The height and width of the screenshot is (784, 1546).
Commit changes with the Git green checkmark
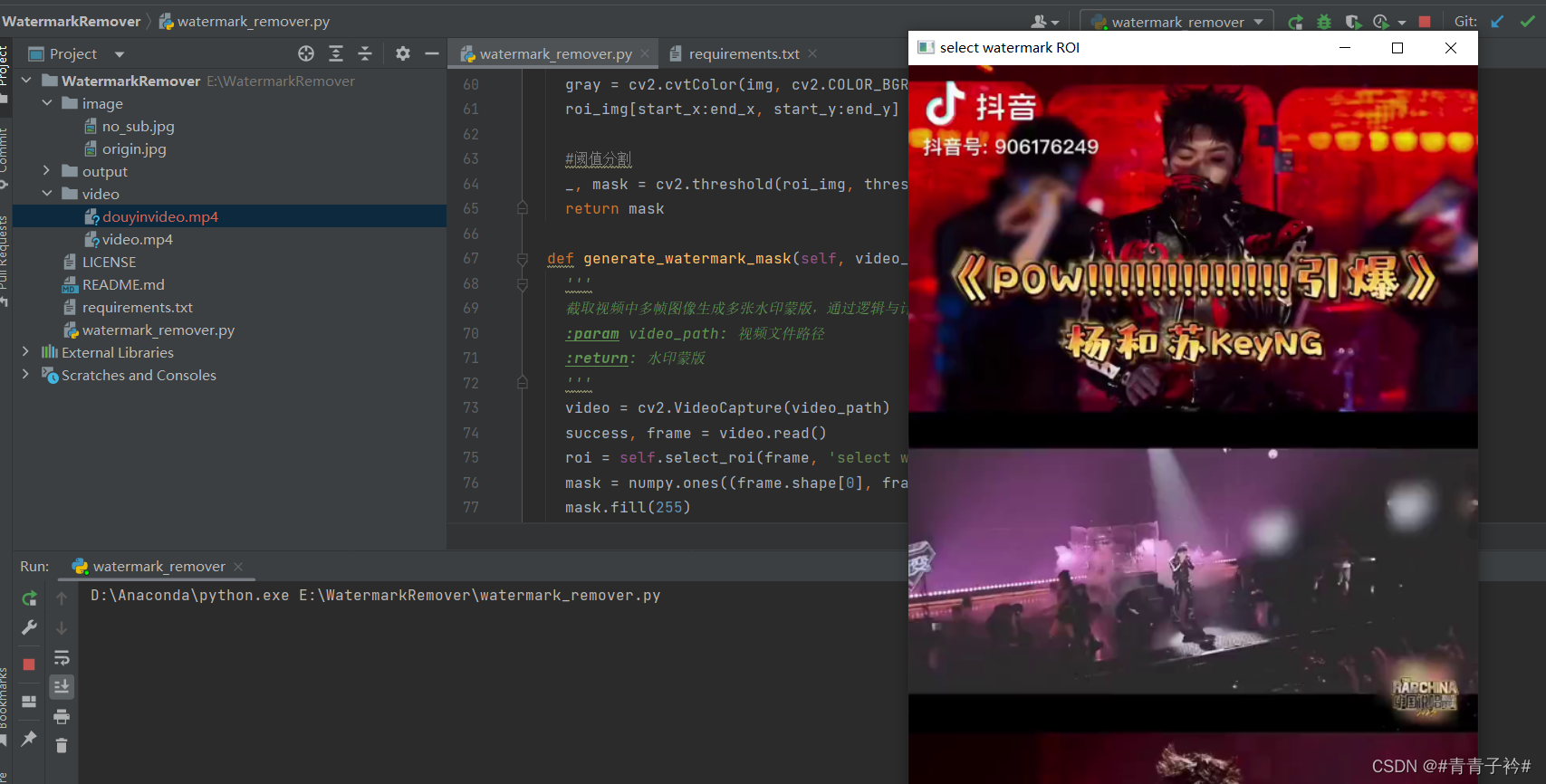(x=1527, y=22)
